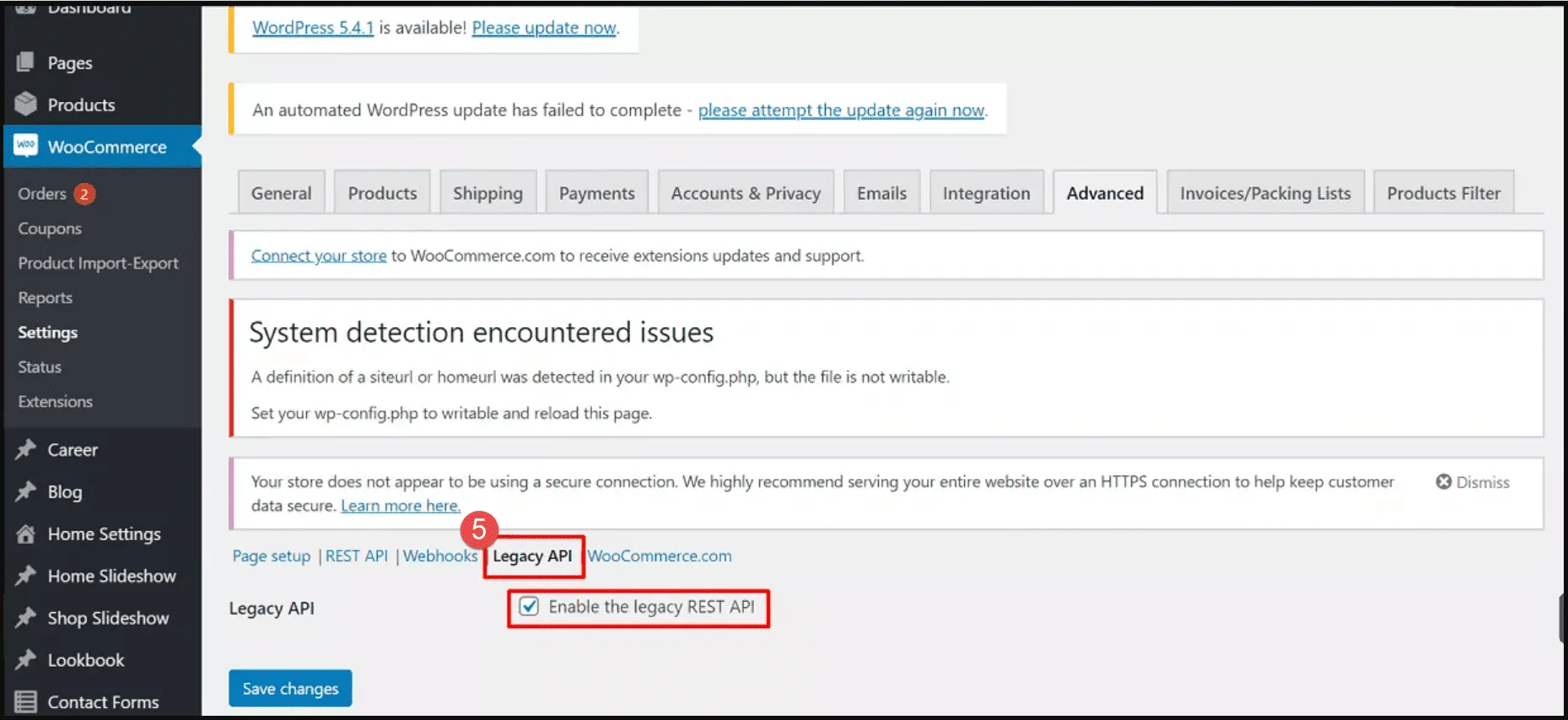Open the Invoices/Packing Lists tab

tap(1264, 193)
